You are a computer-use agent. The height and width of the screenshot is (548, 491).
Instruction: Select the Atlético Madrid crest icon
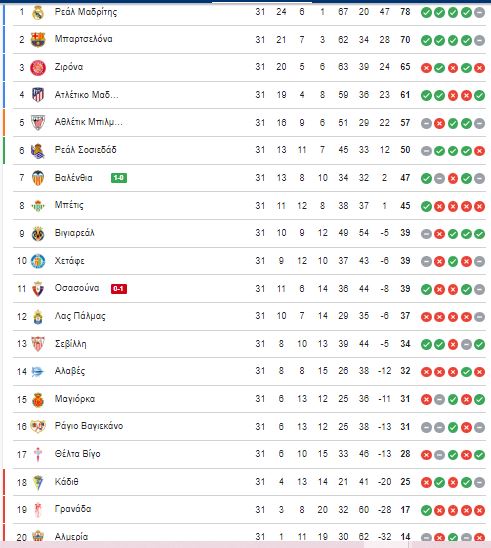[x=38, y=95]
